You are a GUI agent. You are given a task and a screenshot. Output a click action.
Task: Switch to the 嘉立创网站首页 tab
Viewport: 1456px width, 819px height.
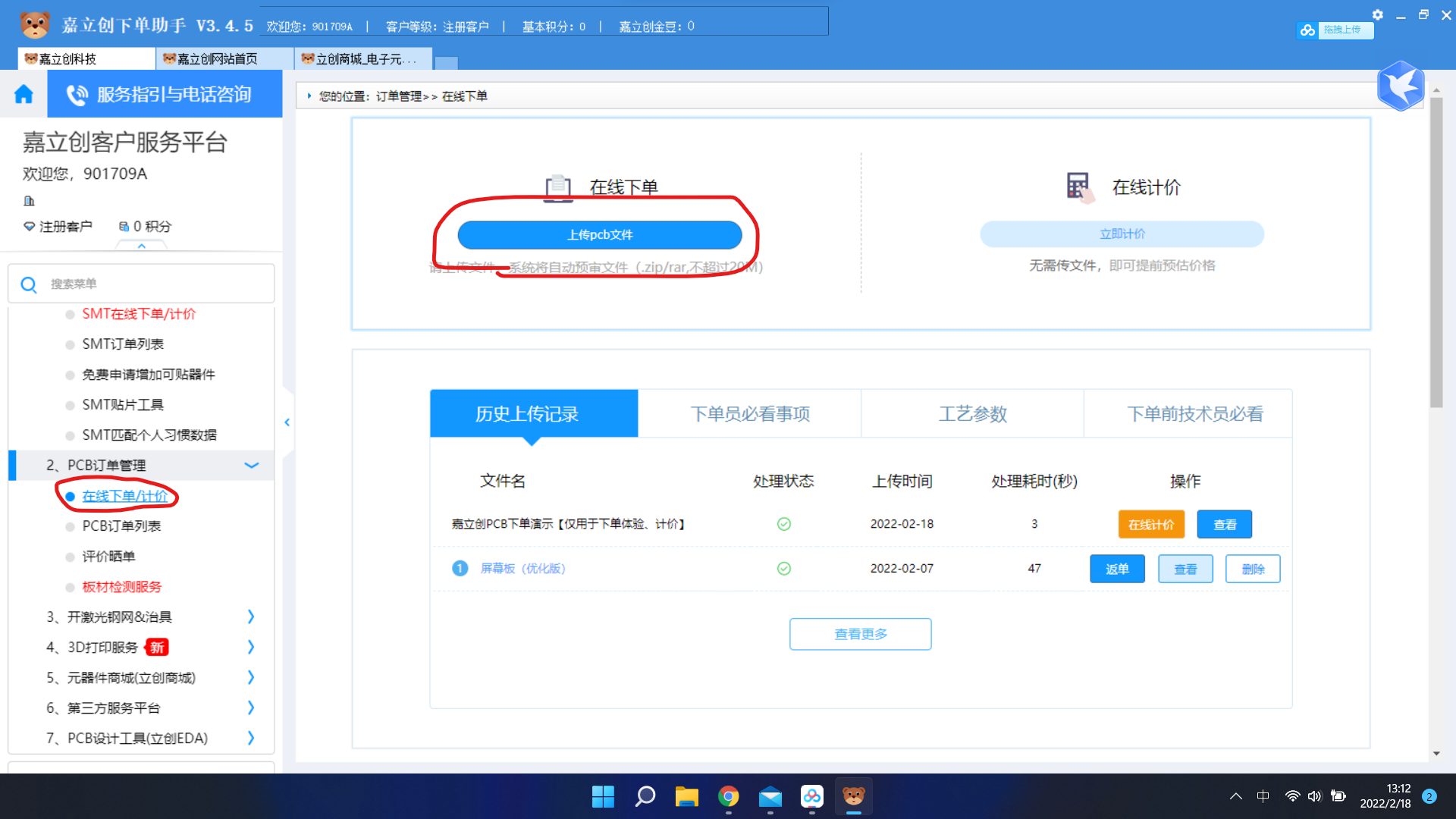click(x=224, y=59)
